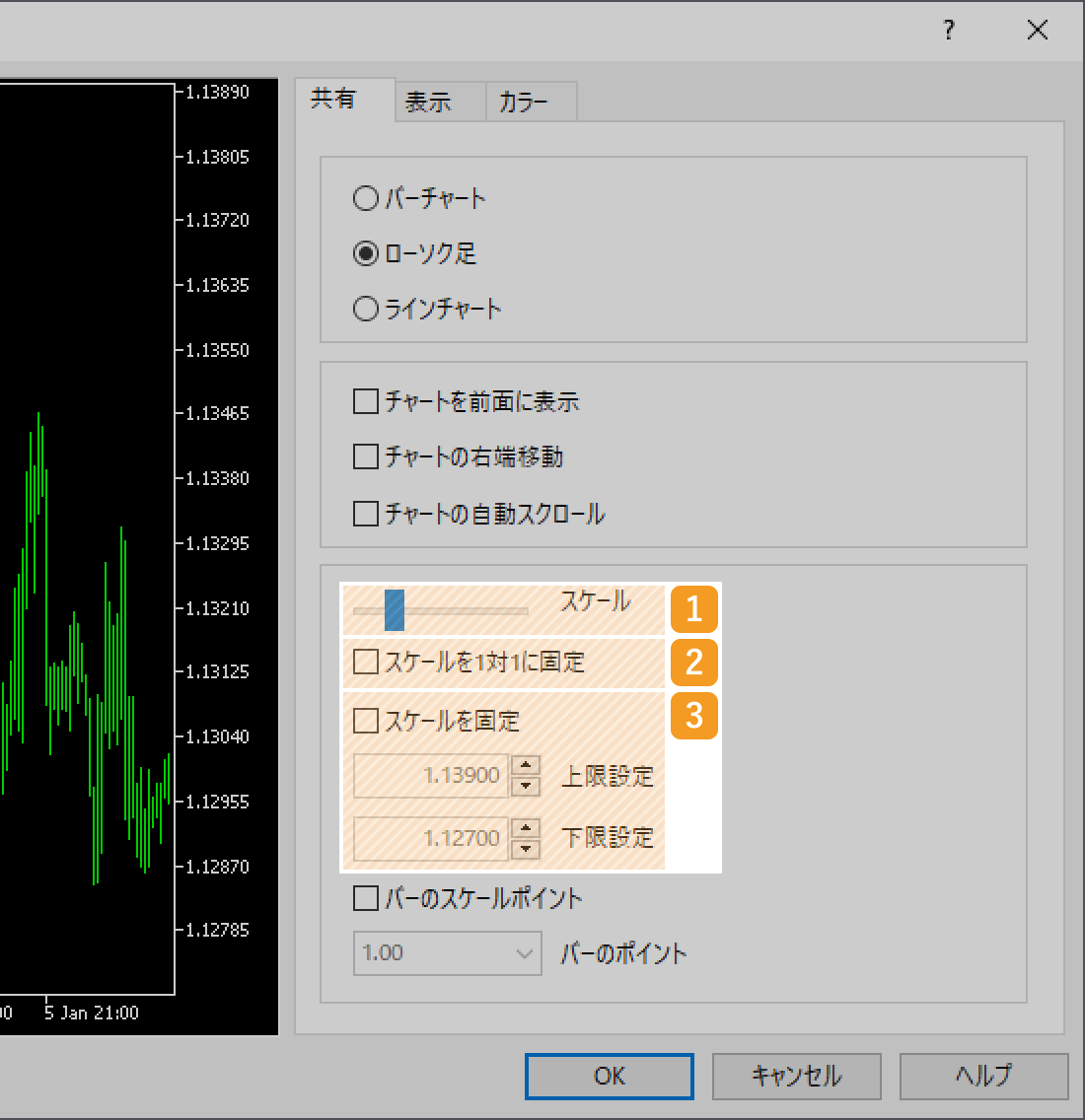Enable チャートの右端移動 checkbox
The width and height of the screenshot is (1085, 1120).
coord(366,456)
